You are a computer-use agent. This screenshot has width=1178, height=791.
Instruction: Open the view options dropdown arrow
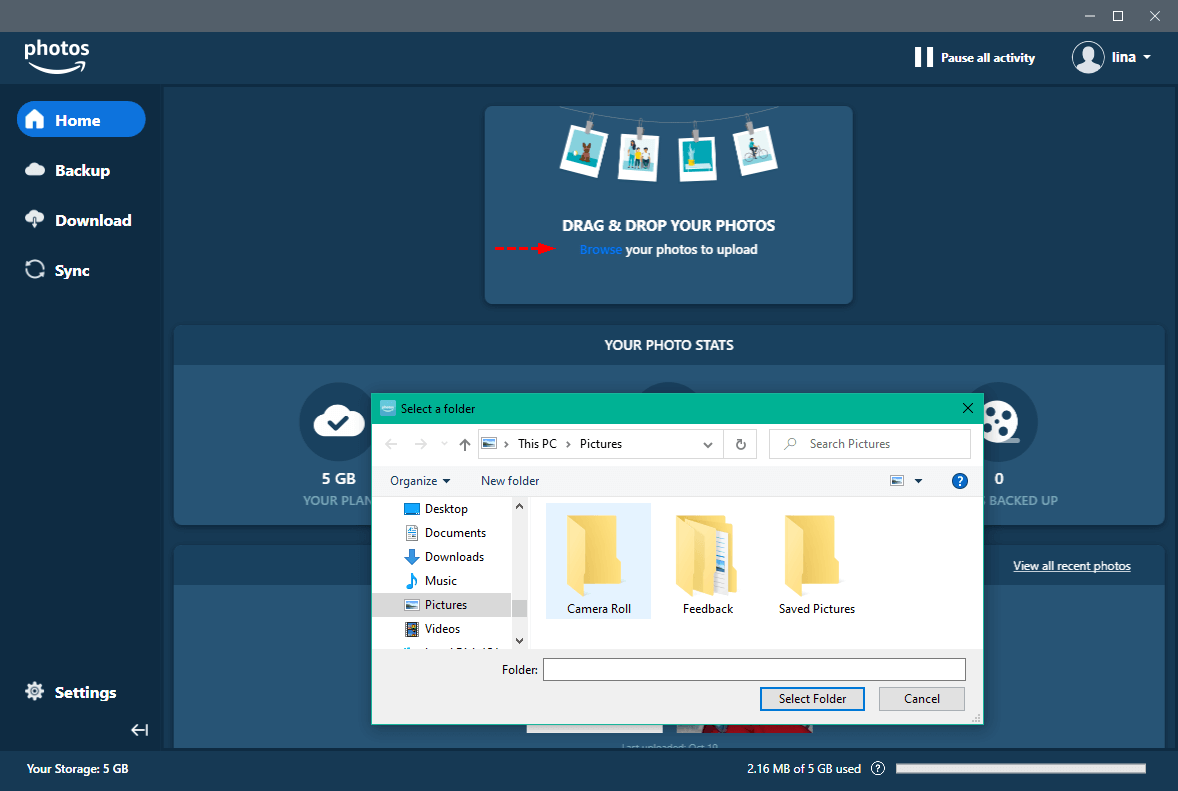[x=918, y=481]
